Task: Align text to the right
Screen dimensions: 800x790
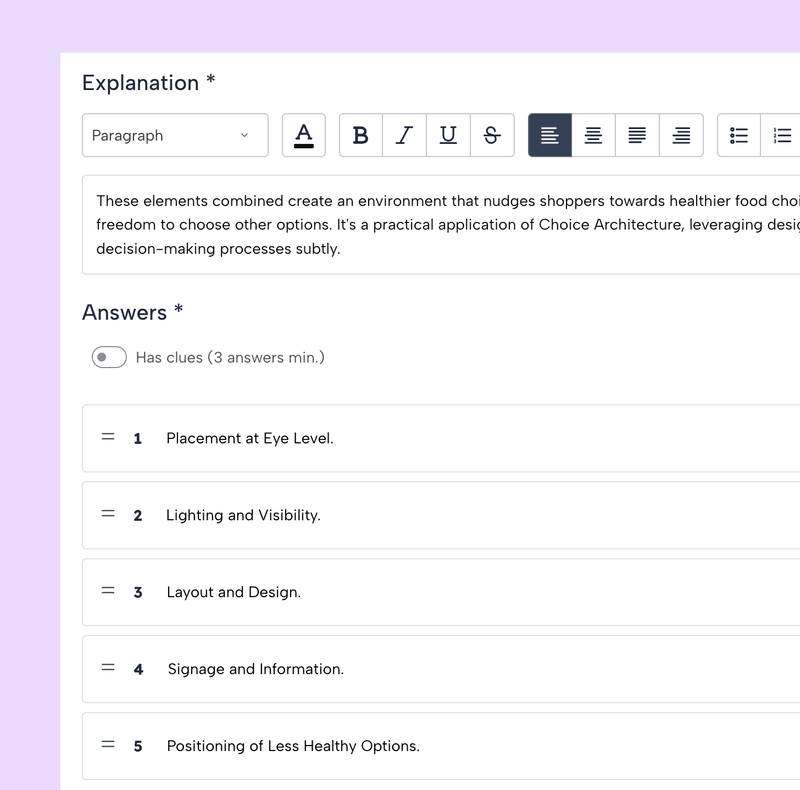Action: click(x=681, y=136)
